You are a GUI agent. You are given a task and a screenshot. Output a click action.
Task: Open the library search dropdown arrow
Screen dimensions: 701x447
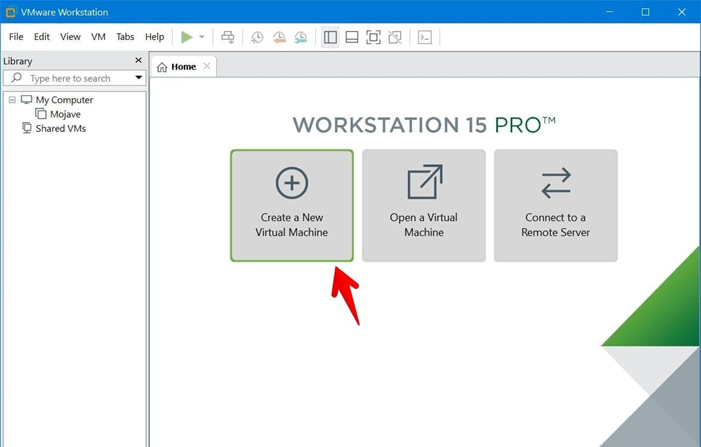tap(139, 78)
